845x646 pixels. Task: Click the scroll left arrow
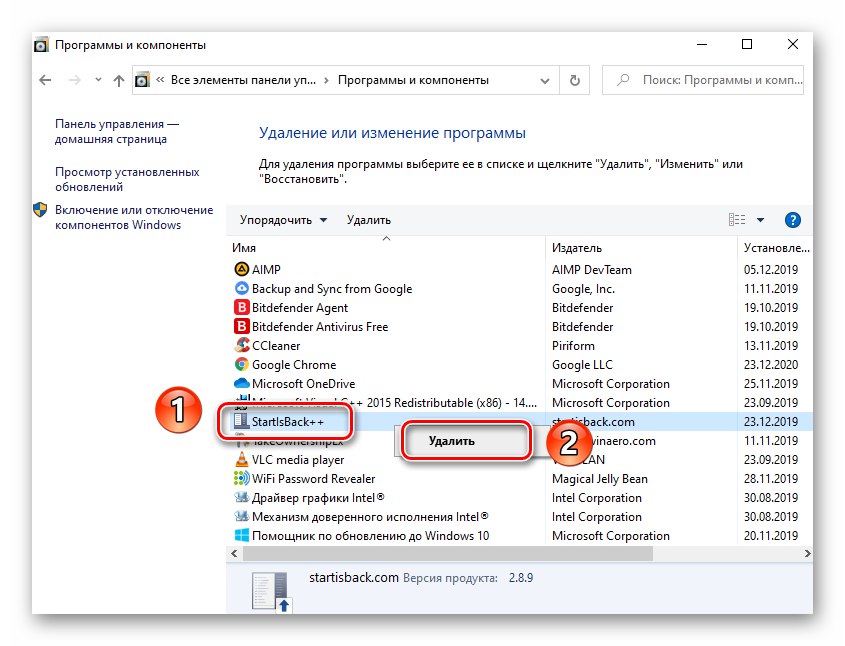234,553
